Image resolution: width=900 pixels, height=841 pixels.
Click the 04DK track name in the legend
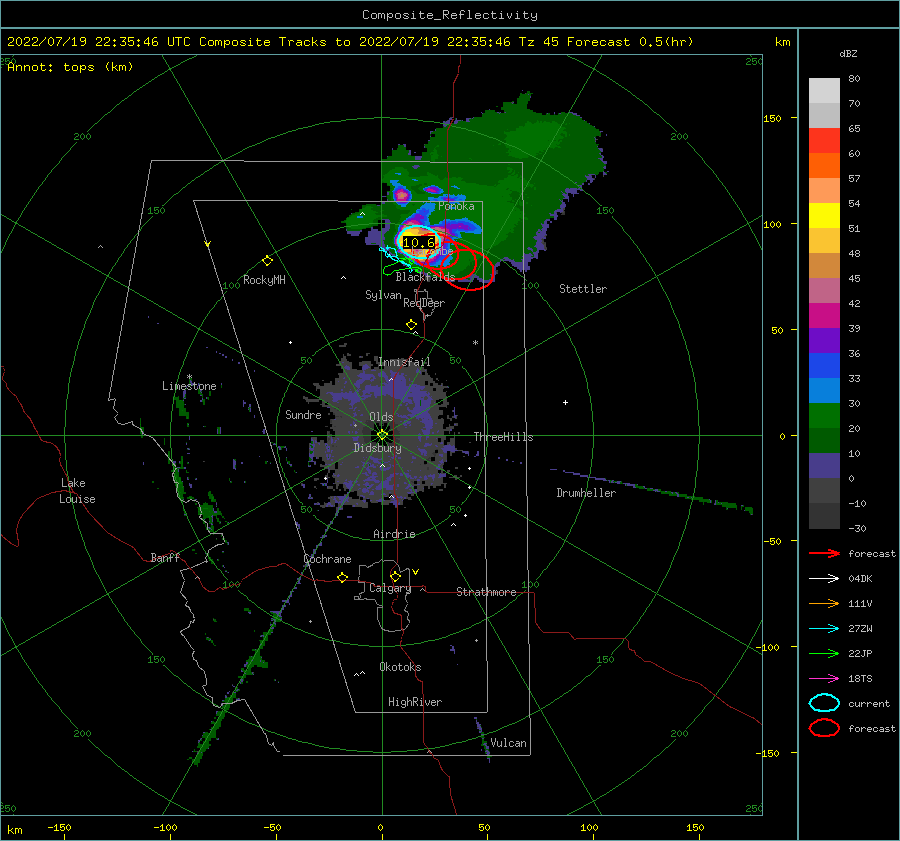pyautogui.click(x=860, y=579)
